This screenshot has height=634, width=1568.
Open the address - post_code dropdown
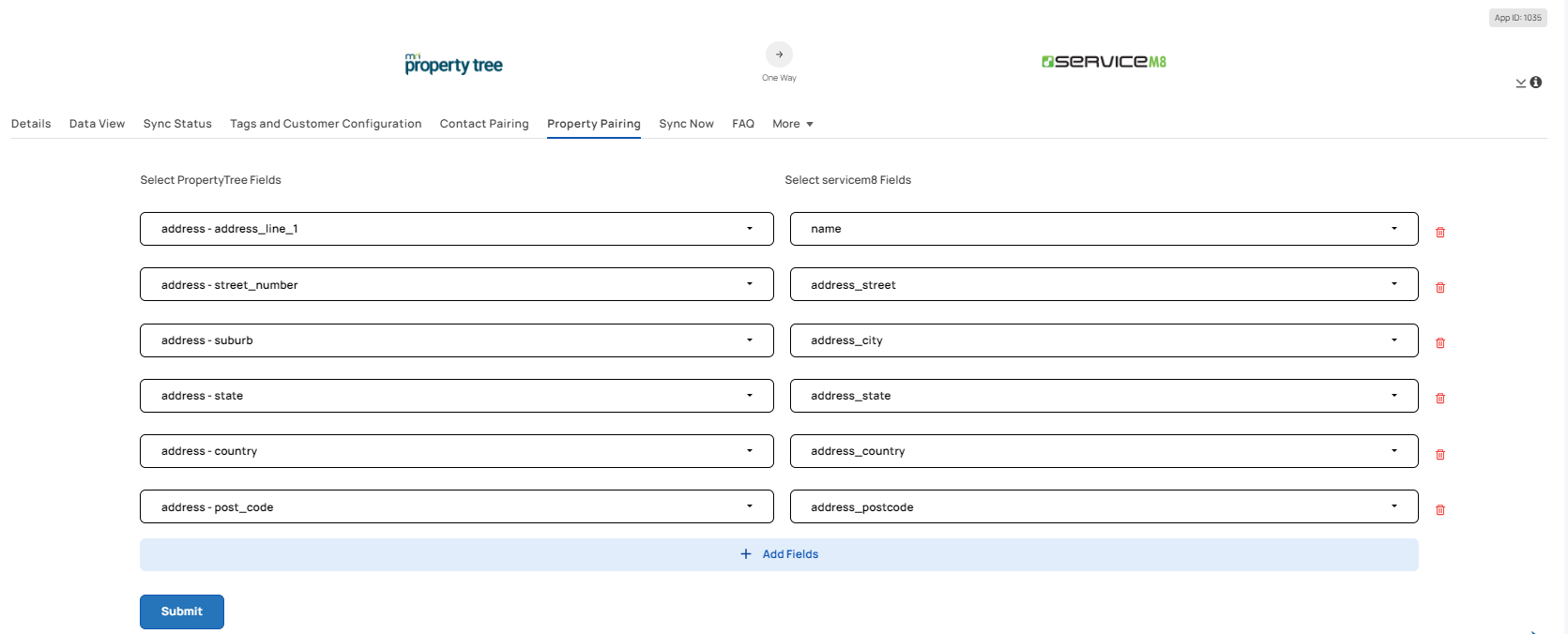coord(457,506)
